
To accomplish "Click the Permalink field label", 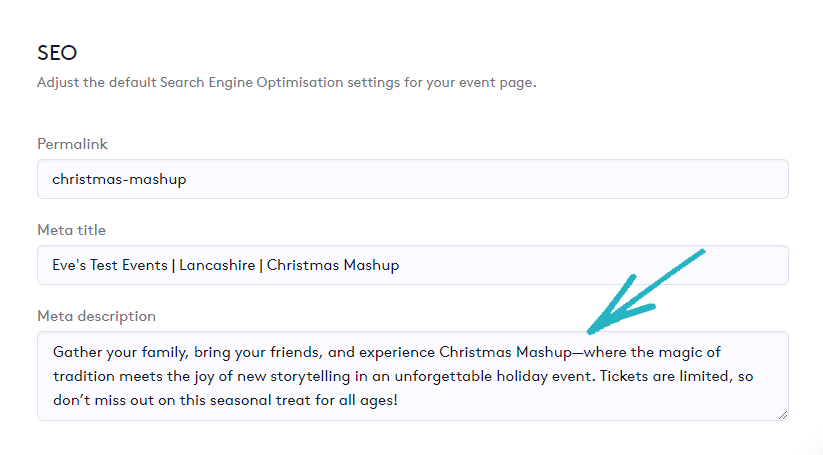I will tap(72, 144).
